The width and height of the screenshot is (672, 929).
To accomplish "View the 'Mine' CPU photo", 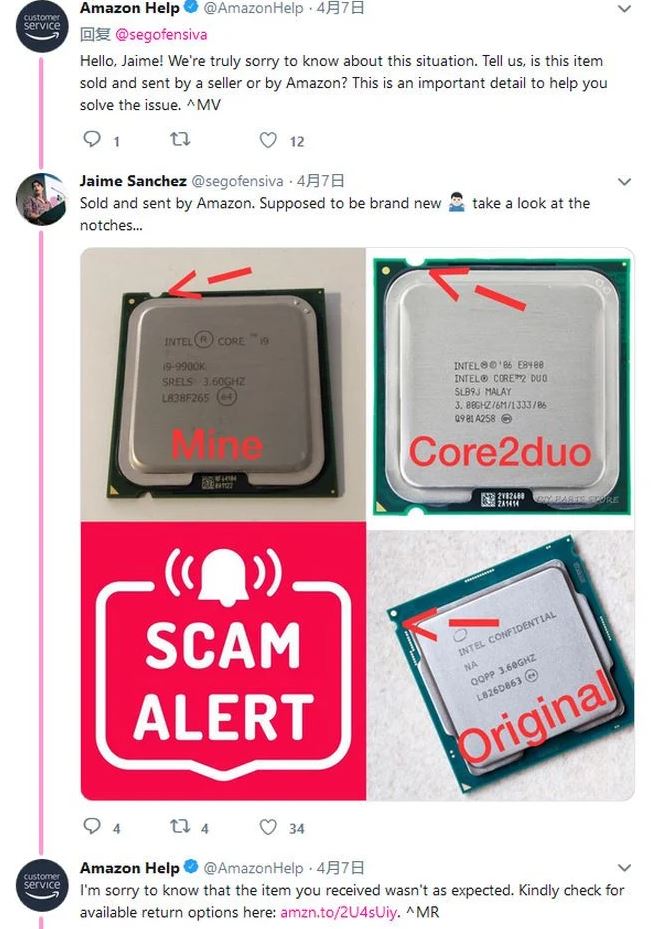I will (223, 385).
